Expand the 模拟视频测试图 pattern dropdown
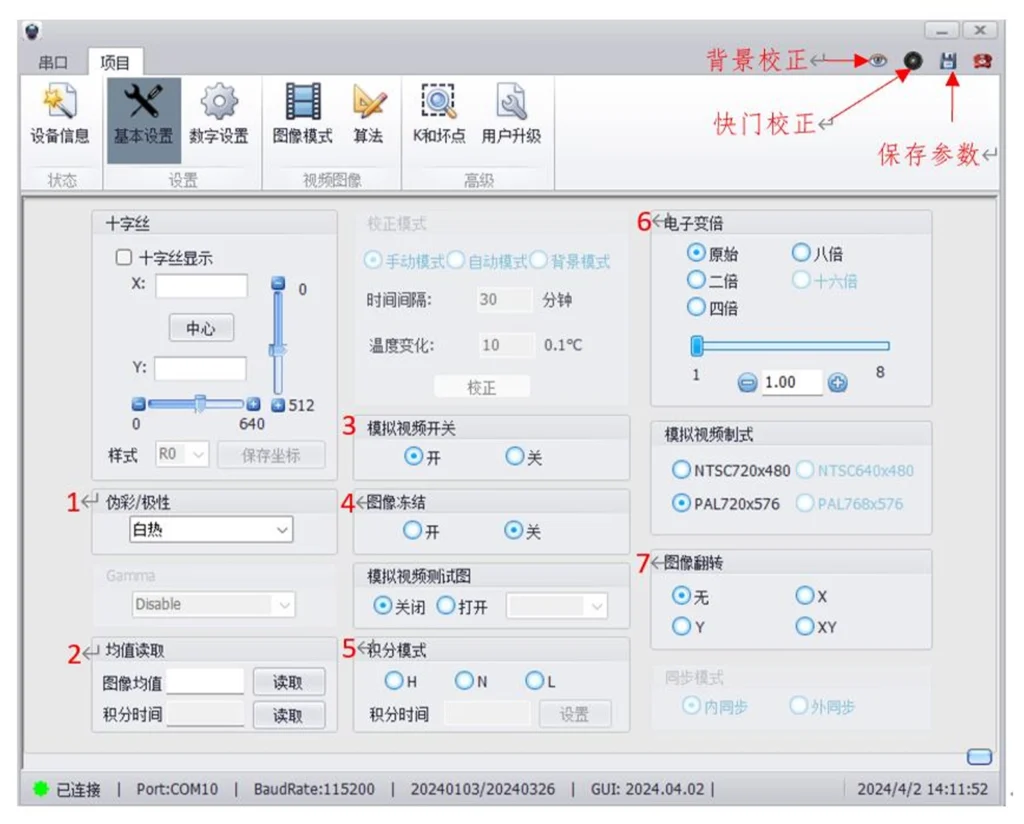 (556, 605)
